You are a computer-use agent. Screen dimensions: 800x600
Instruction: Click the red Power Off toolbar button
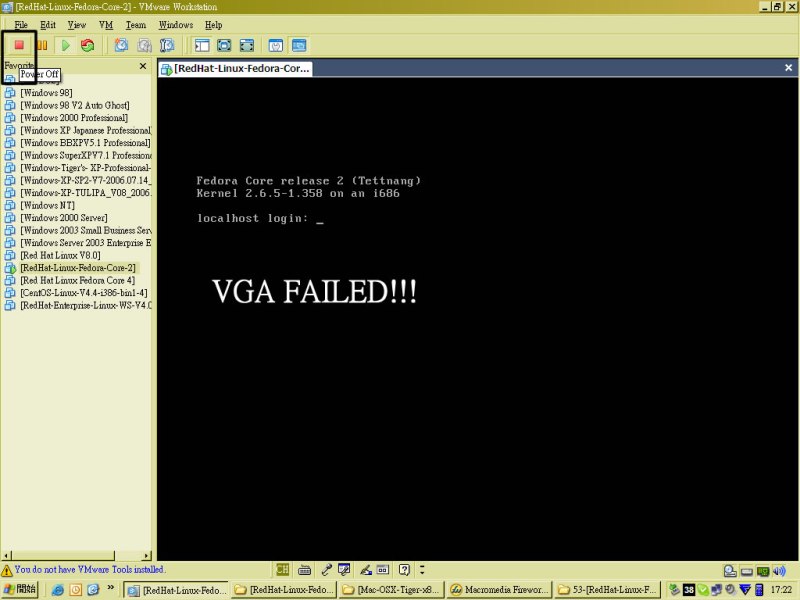19,45
